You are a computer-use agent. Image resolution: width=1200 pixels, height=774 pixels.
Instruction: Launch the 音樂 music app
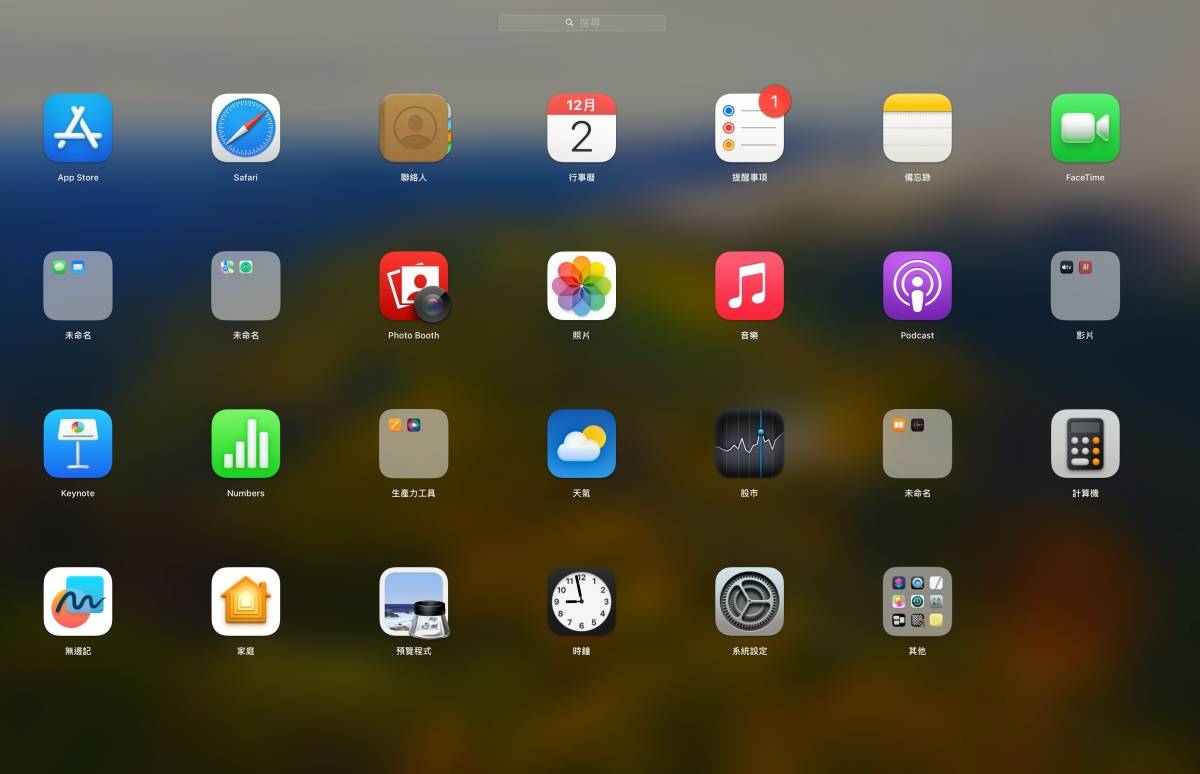[x=750, y=286]
